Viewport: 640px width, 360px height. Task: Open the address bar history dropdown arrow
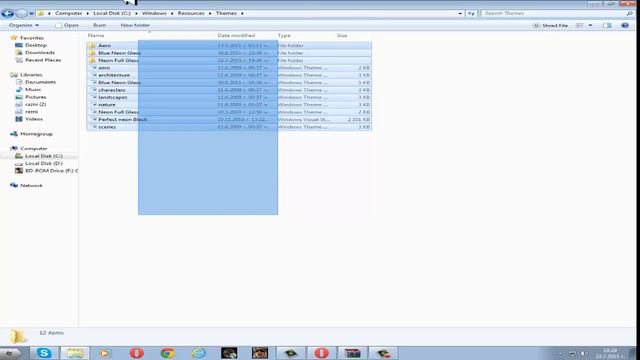(460, 13)
